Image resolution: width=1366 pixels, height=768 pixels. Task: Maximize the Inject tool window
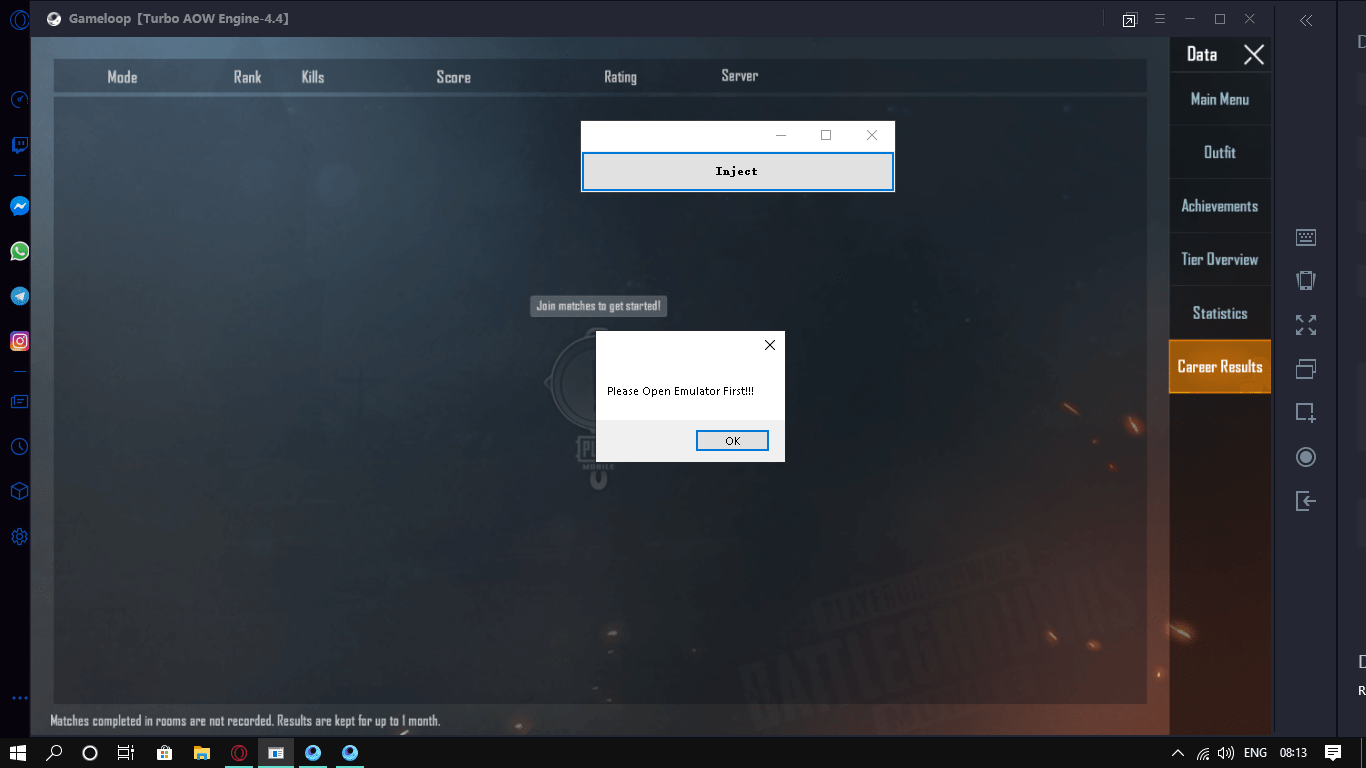coord(826,136)
